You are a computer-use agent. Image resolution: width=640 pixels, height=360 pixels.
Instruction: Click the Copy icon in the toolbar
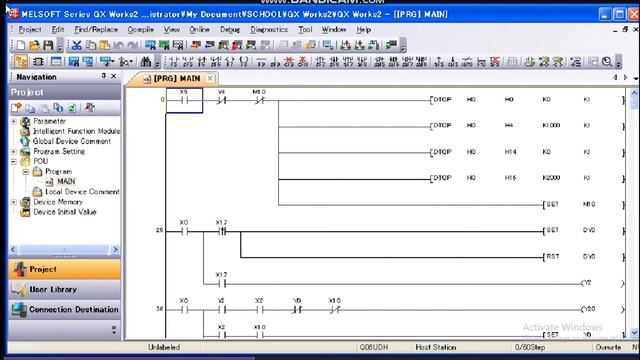(x=91, y=45)
